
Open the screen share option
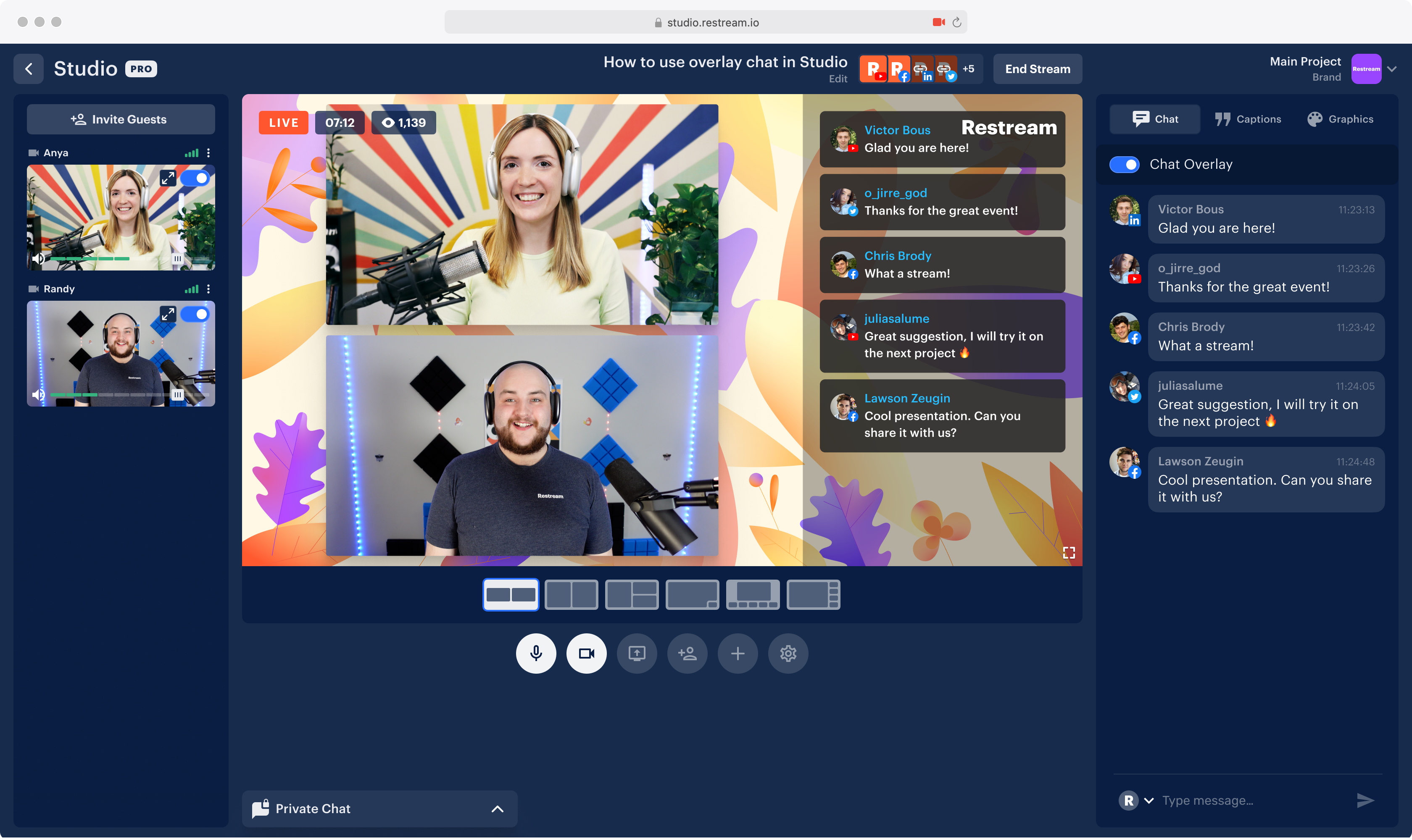[x=637, y=653]
